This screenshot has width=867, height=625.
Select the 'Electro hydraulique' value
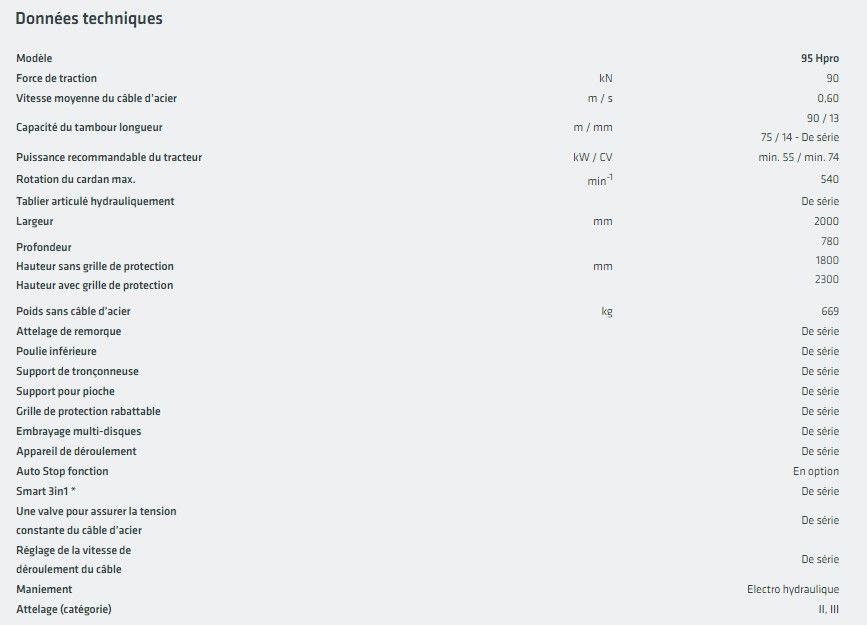tap(793, 589)
